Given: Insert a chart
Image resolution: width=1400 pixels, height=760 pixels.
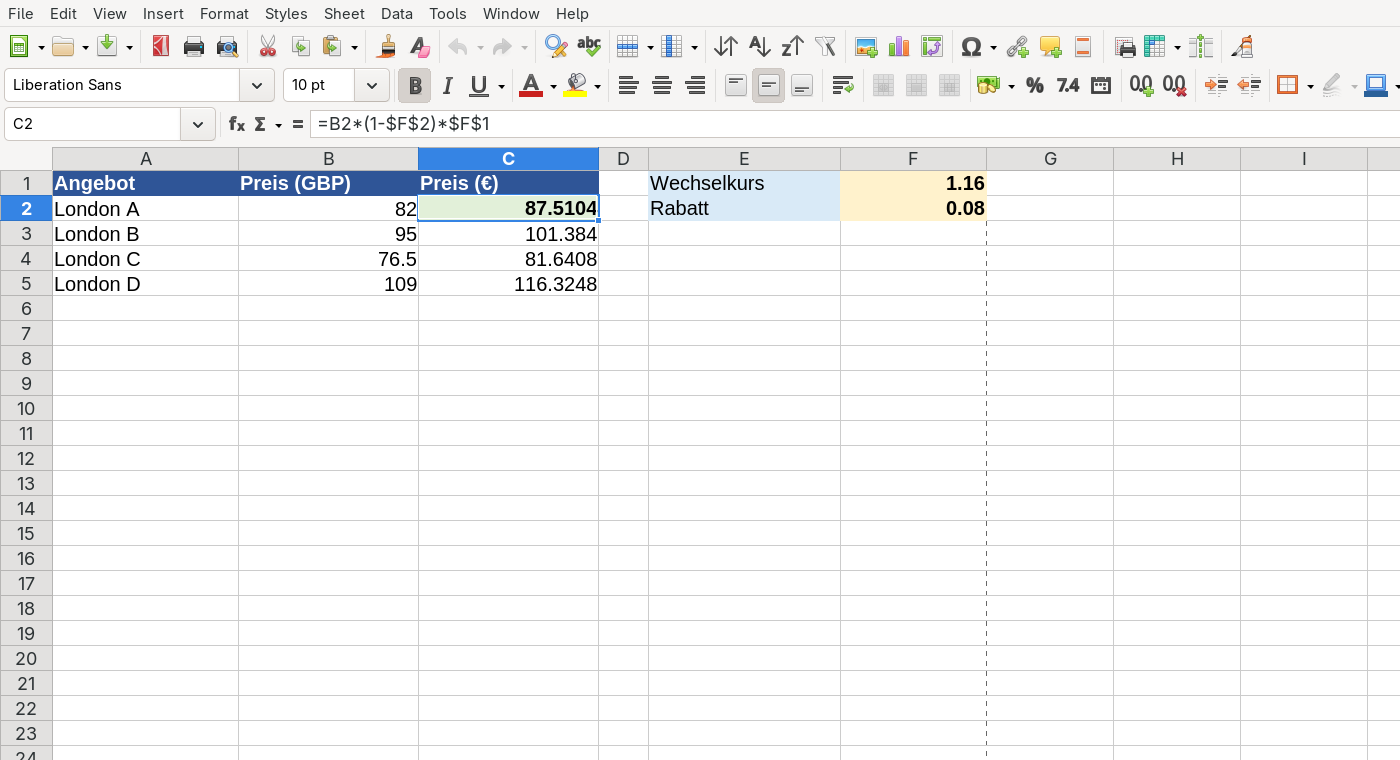Looking at the screenshot, I should (x=899, y=46).
